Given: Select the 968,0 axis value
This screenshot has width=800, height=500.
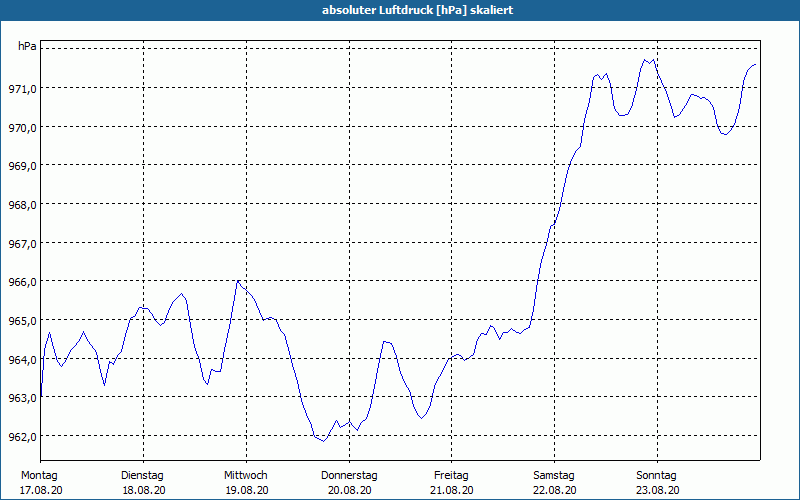Looking at the screenshot, I should [22, 205].
